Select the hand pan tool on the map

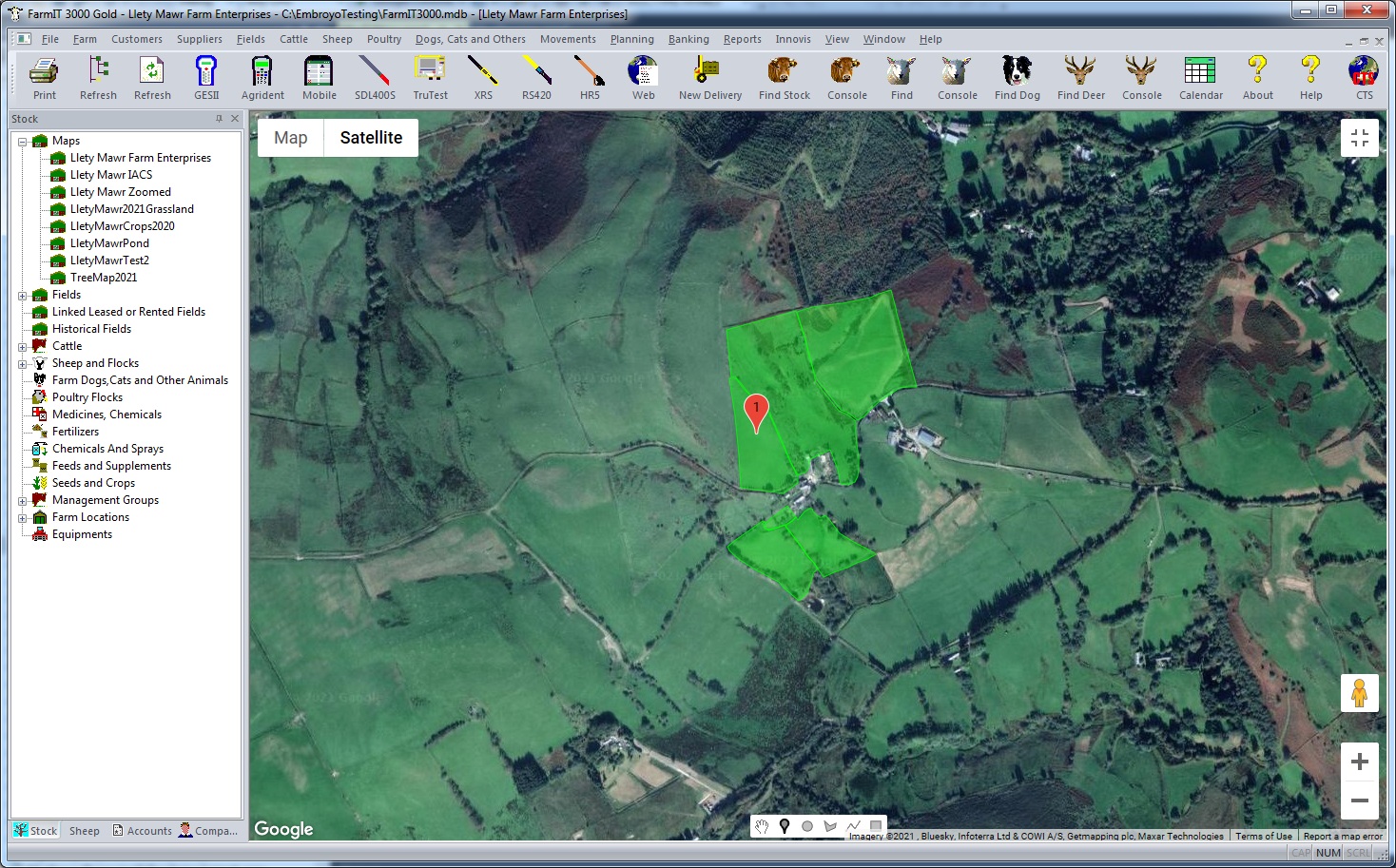tap(762, 826)
